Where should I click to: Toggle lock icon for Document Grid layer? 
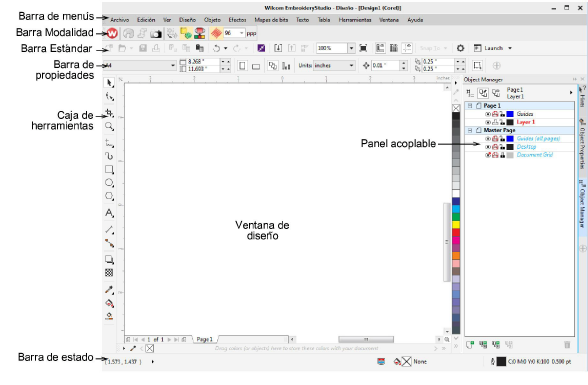[x=502, y=155]
